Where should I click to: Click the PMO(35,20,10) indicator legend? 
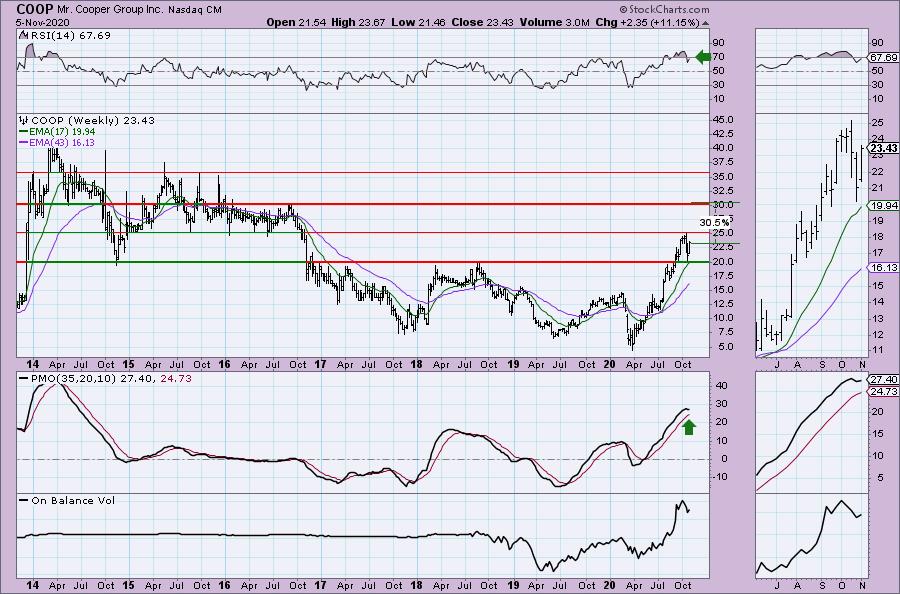[x=75, y=379]
